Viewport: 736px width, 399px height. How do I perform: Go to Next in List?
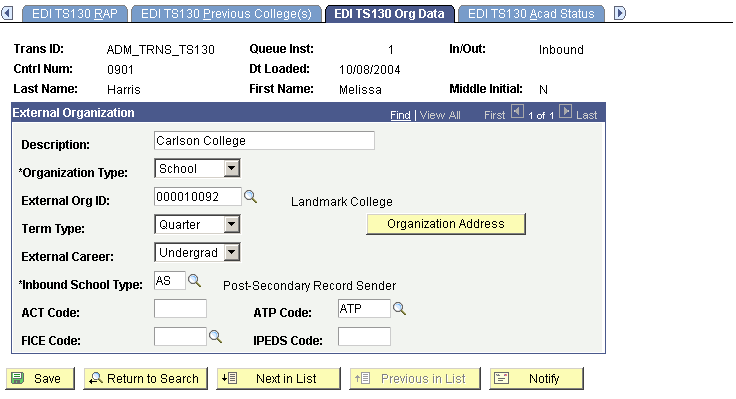coord(278,378)
